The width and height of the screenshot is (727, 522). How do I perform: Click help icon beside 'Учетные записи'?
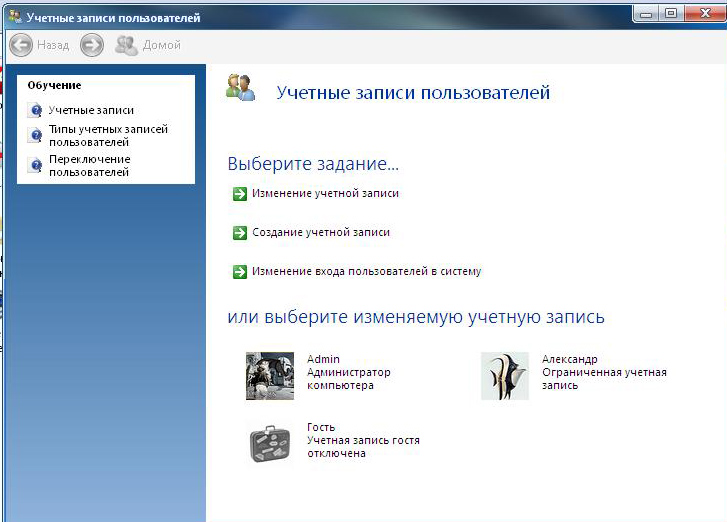(36, 111)
